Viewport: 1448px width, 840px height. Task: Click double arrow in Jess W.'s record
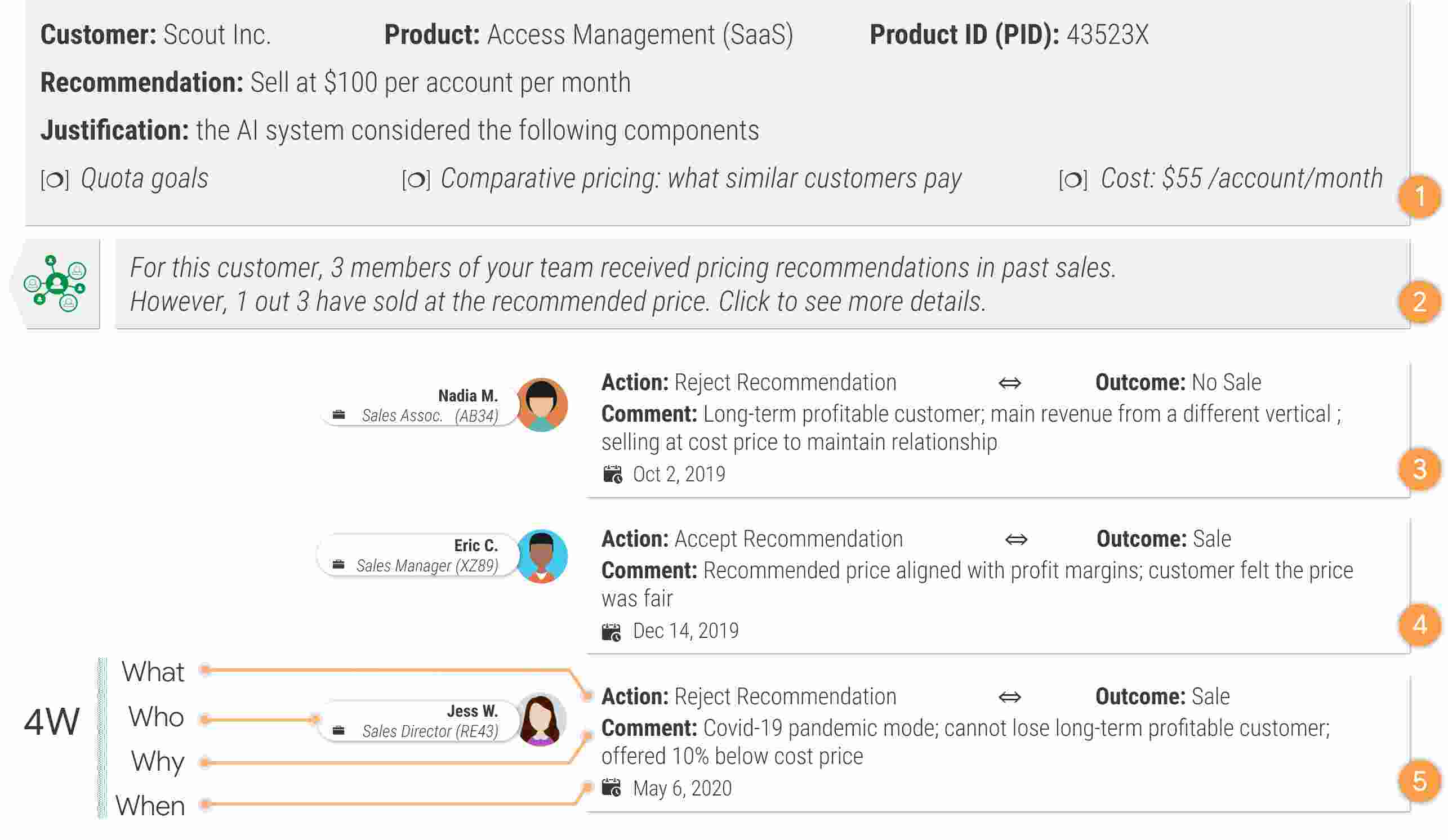(1010, 698)
